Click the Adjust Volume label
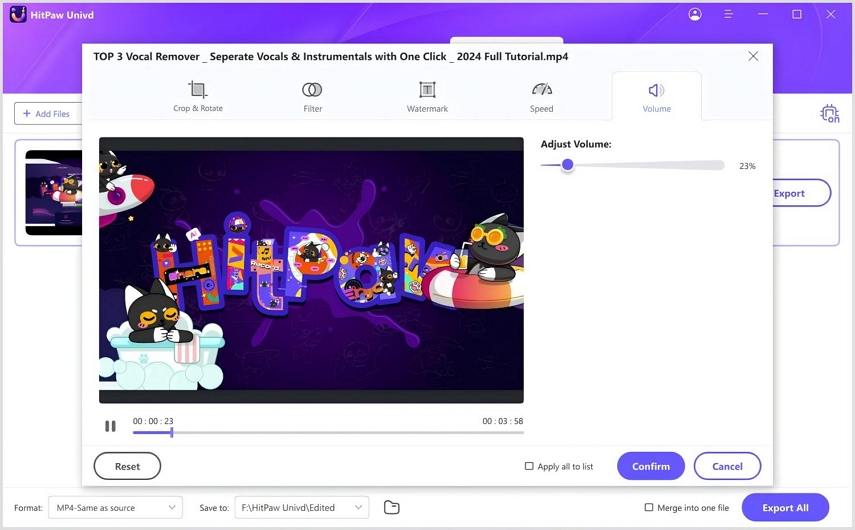 (576, 144)
